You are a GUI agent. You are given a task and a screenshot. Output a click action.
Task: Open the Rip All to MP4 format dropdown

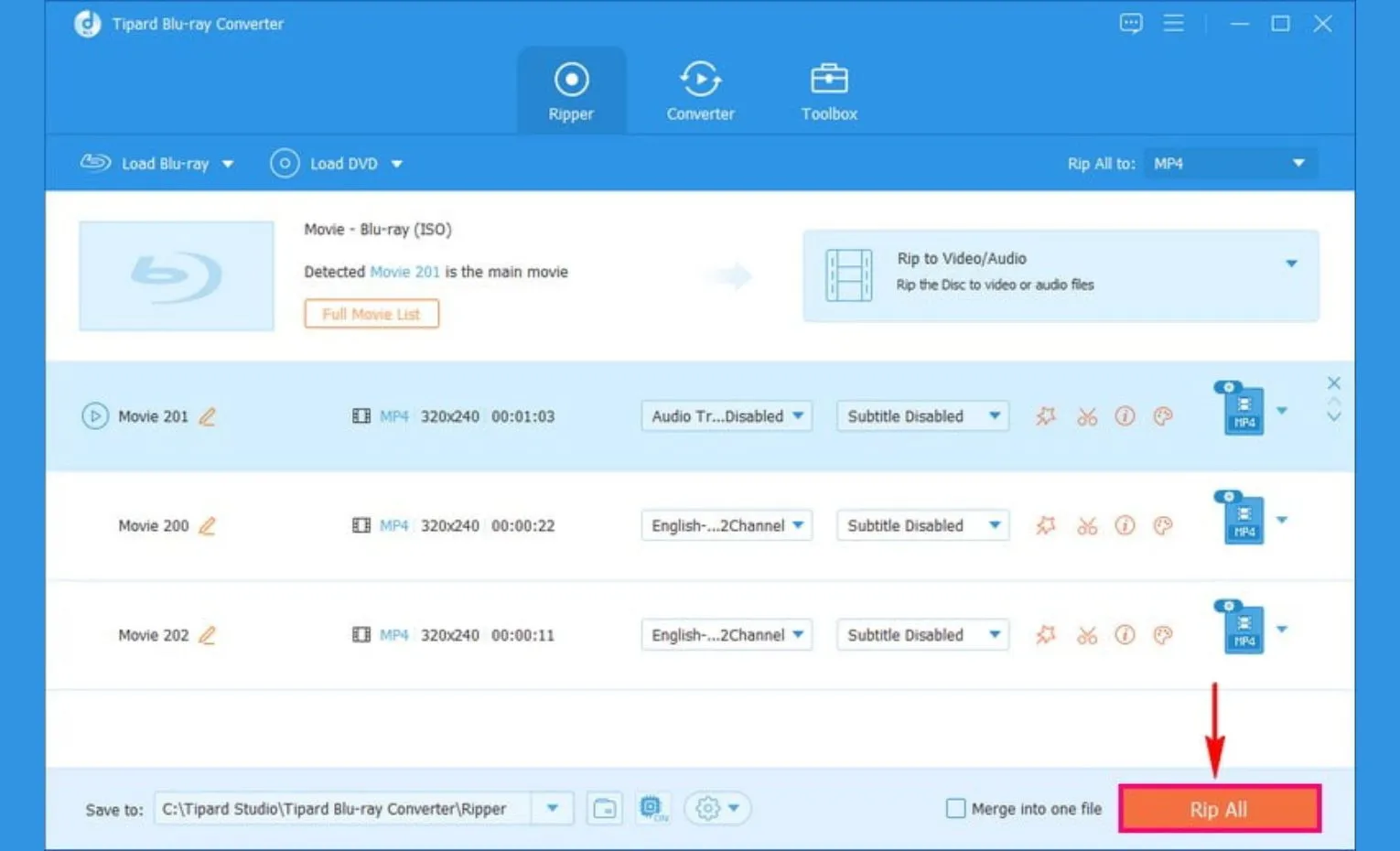pos(1230,164)
